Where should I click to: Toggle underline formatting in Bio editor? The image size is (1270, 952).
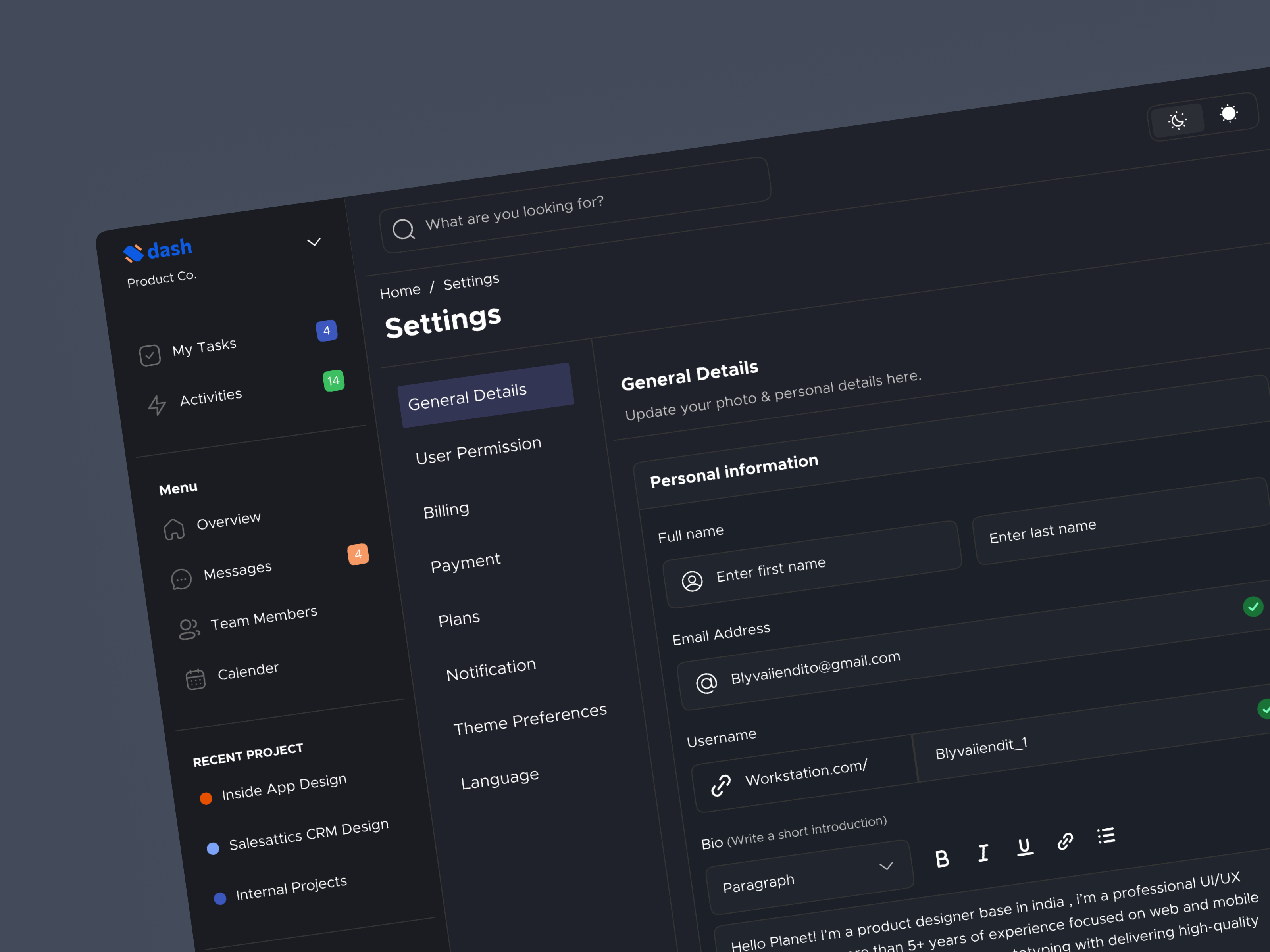pyautogui.click(x=1024, y=847)
